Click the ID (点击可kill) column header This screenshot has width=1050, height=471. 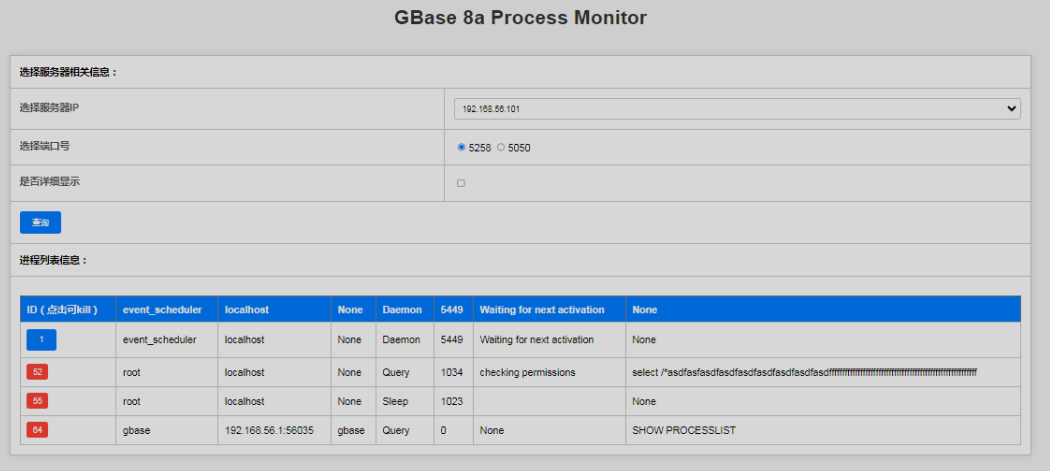[x=68, y=310]
